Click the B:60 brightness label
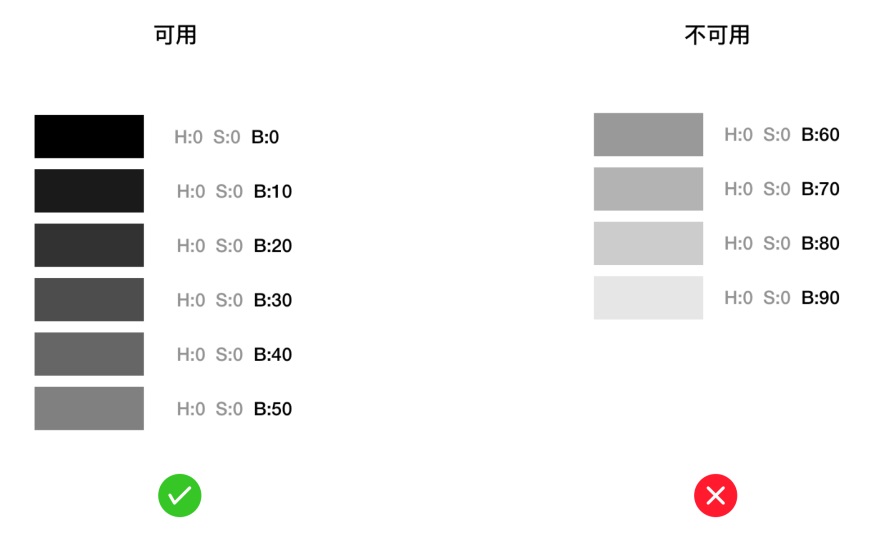892x543 pixels. (820, 135)
